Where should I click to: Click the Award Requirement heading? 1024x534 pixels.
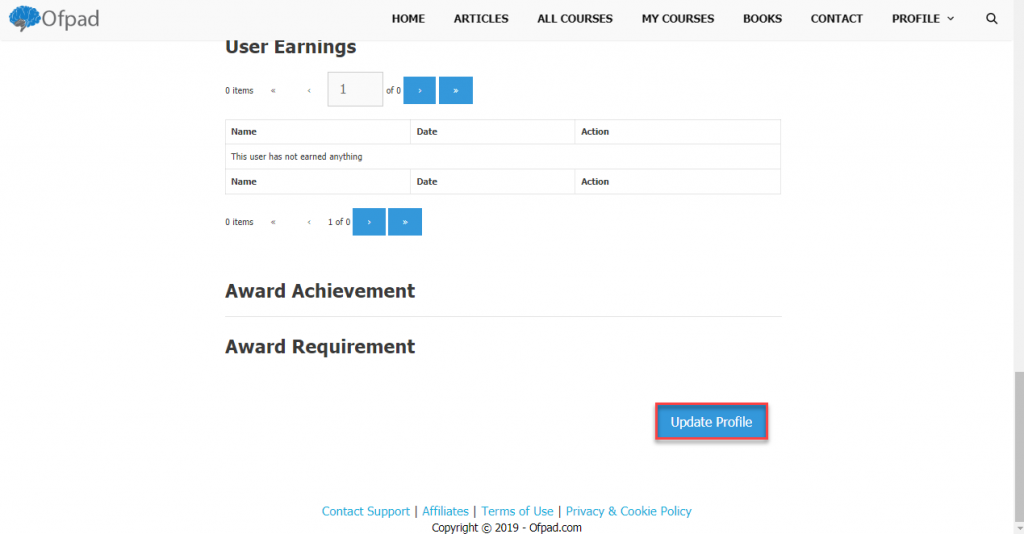(x=320, y=347)
